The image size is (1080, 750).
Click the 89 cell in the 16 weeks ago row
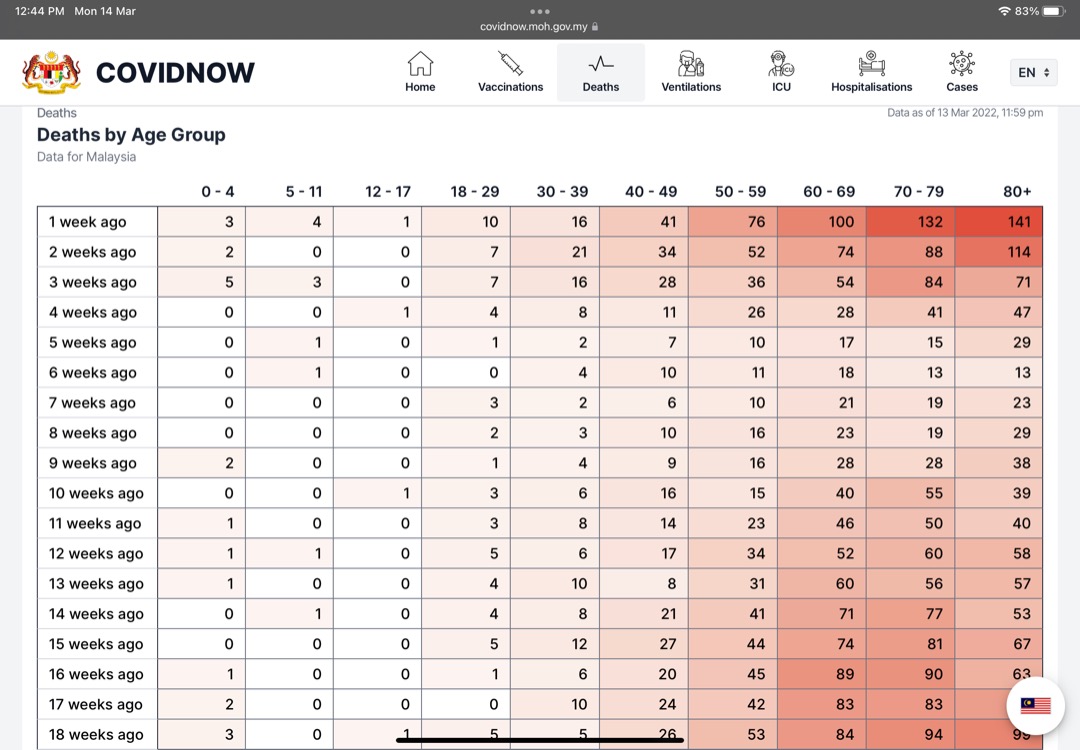pos(822,674)
